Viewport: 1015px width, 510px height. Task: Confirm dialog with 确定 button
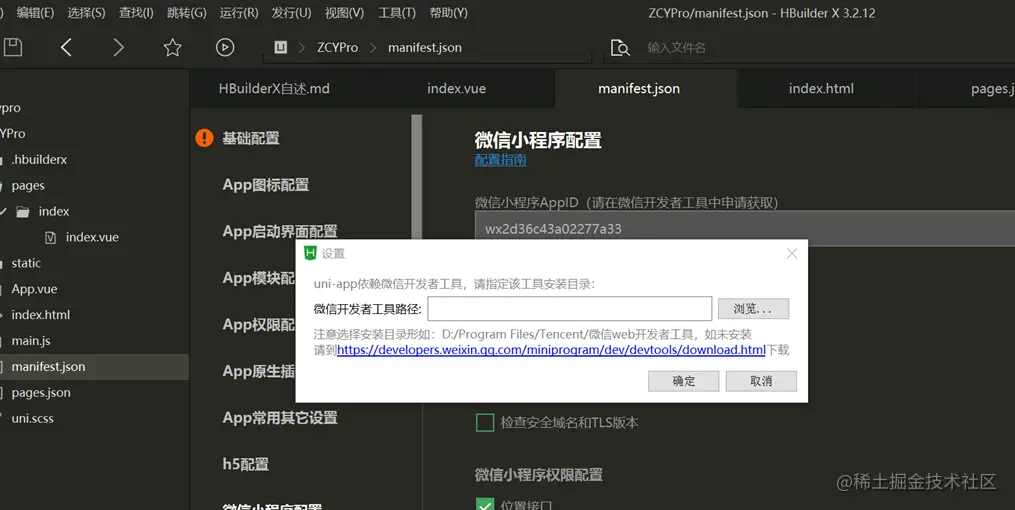point(684,381)
